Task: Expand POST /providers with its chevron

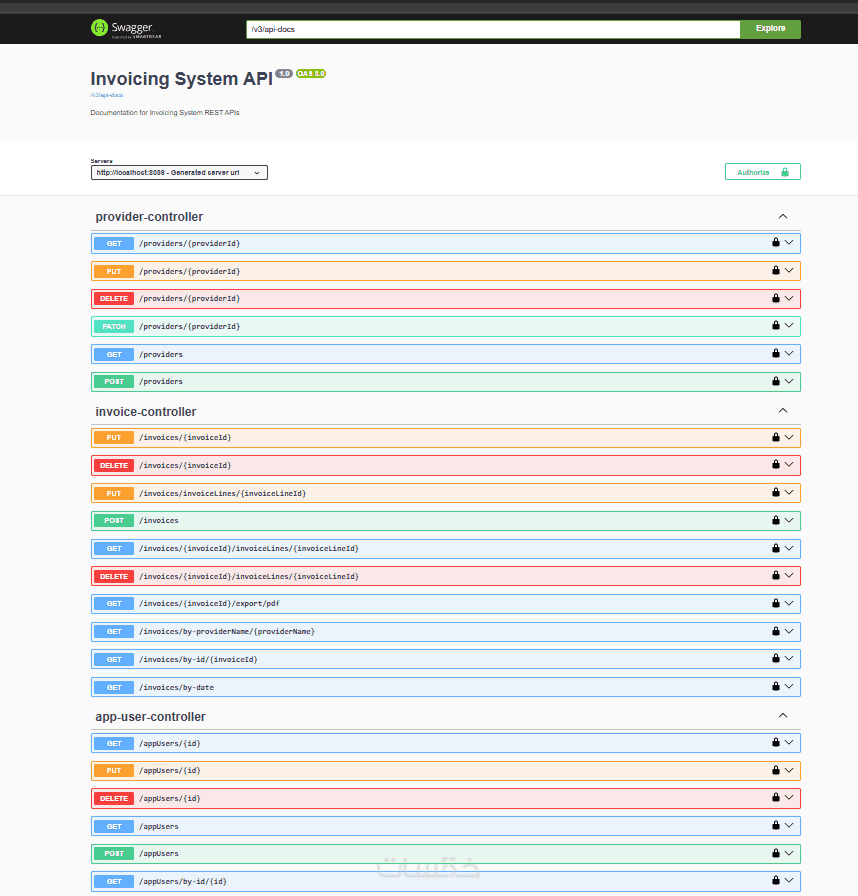Action: point(789,381)
